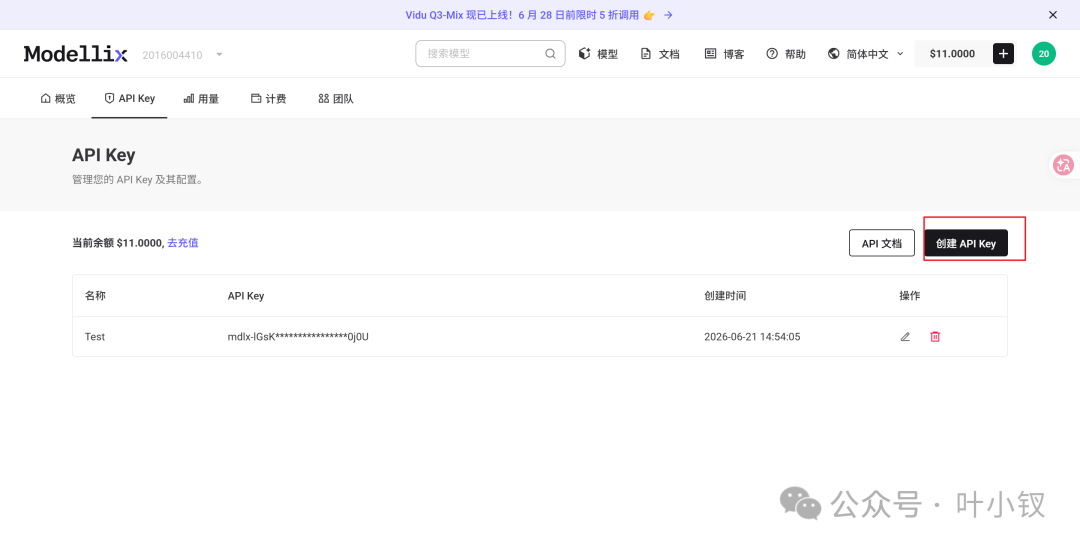
Task: Close the promo banner with X
Action: click(1052, 14)
